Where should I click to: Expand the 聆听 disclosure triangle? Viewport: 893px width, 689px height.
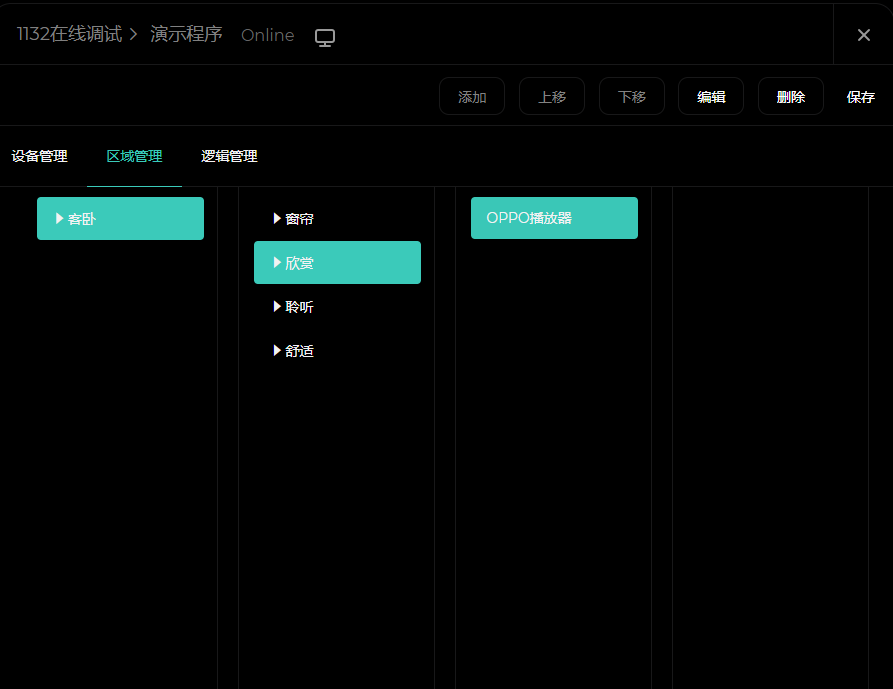(x=277, y=306)
